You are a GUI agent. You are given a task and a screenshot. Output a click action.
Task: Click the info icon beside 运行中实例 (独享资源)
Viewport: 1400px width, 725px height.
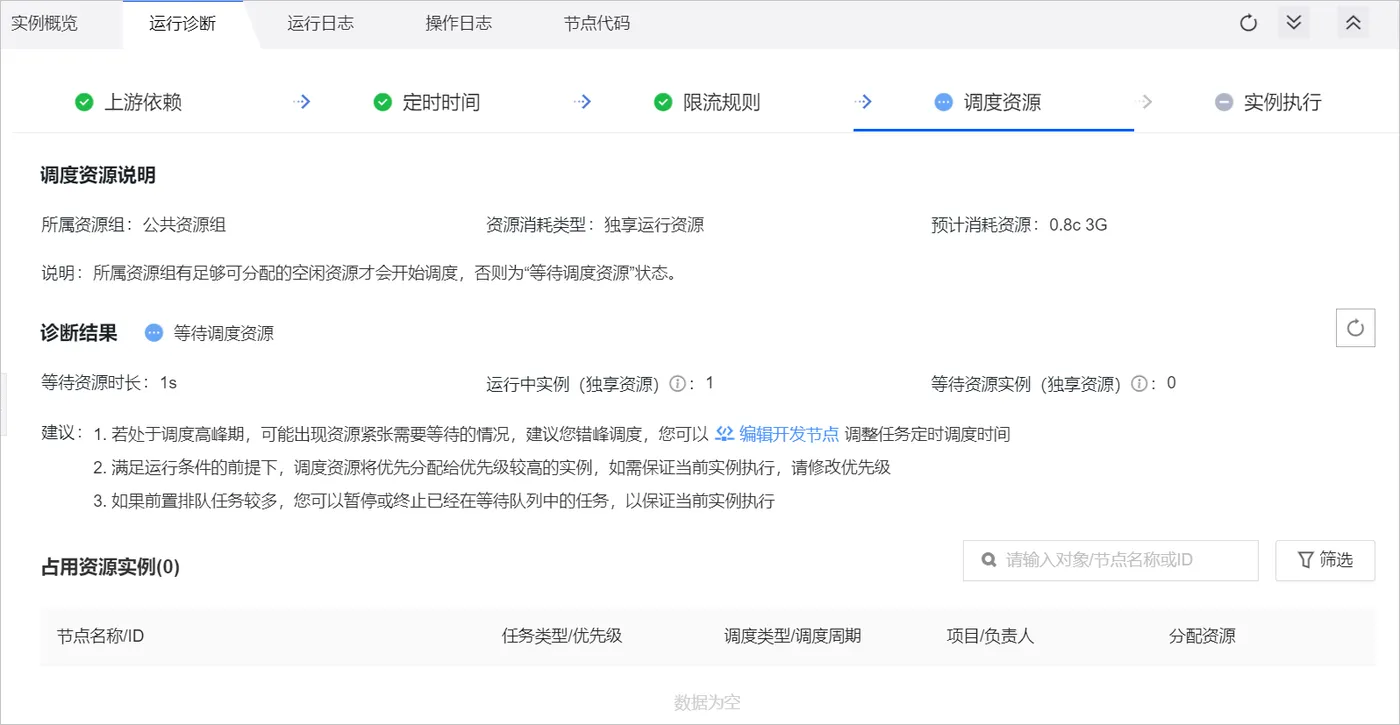click(677, 384)
